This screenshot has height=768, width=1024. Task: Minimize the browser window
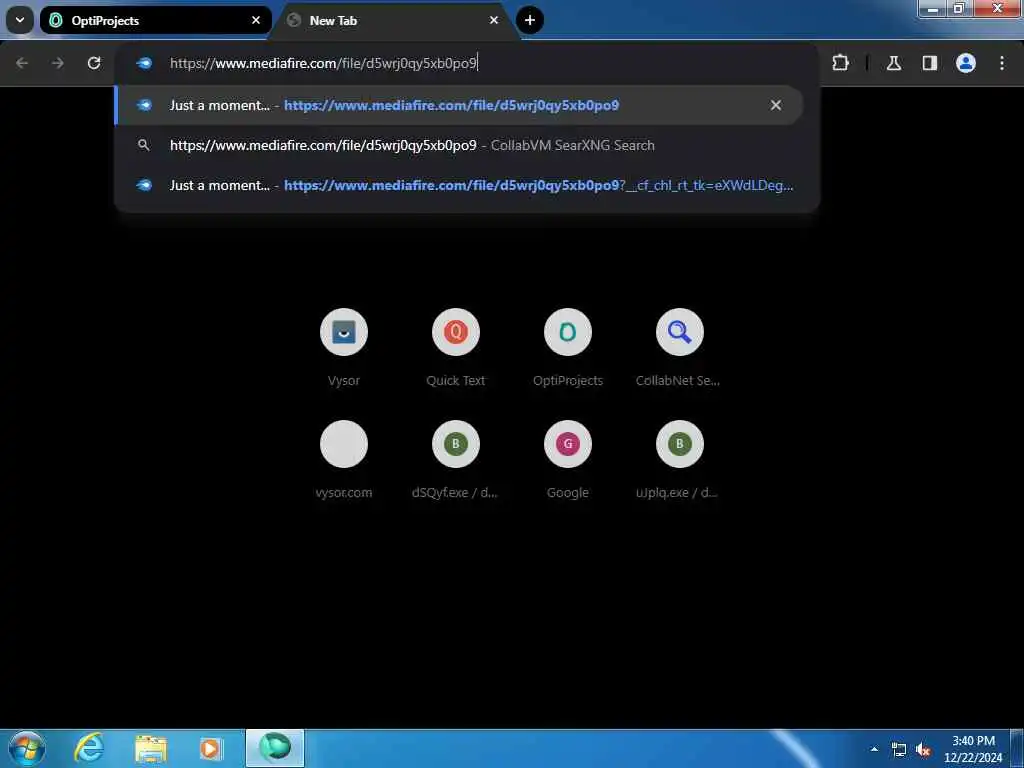[933, 8]
